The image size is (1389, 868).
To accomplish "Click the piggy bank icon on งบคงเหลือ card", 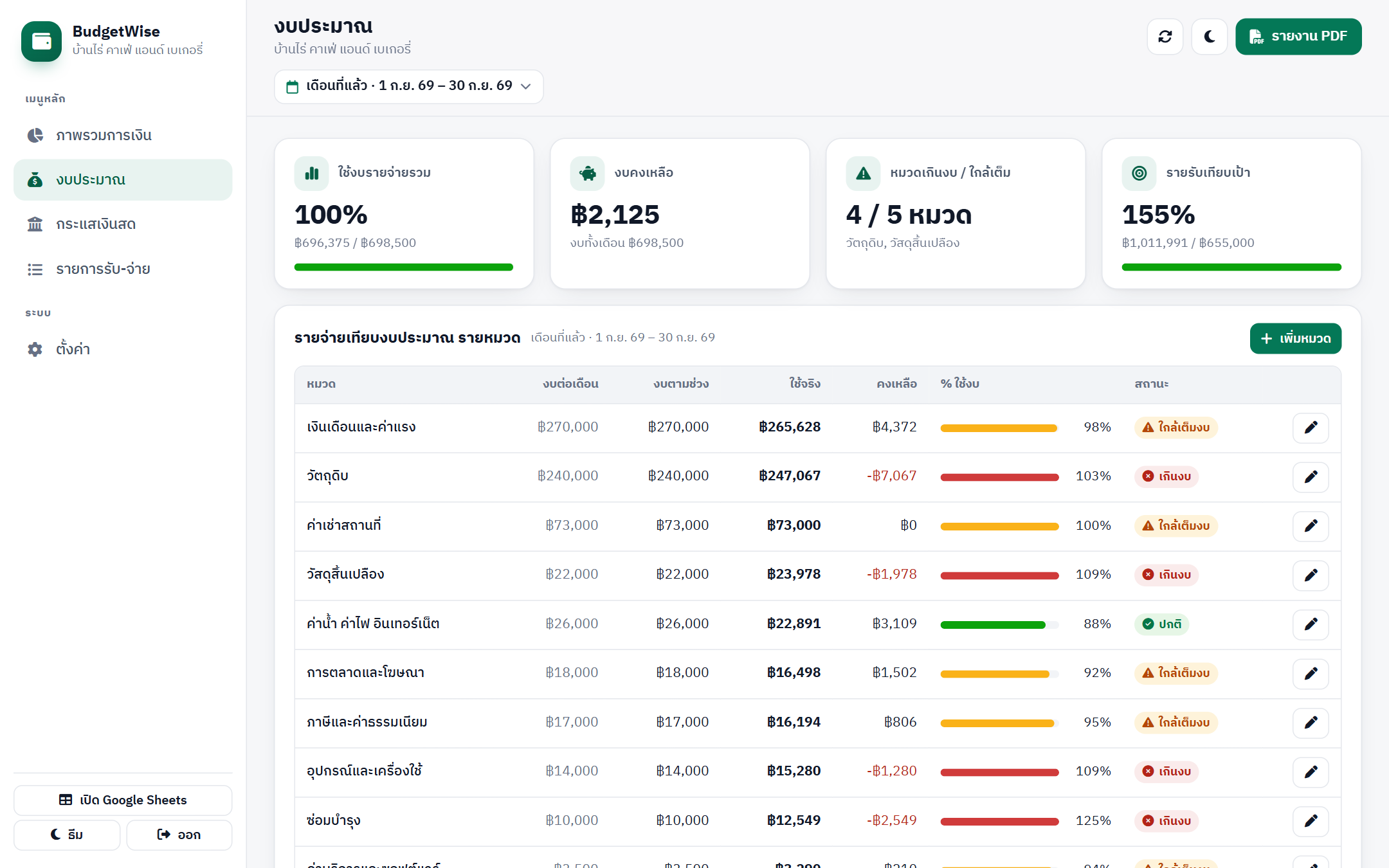I will 587,174.
